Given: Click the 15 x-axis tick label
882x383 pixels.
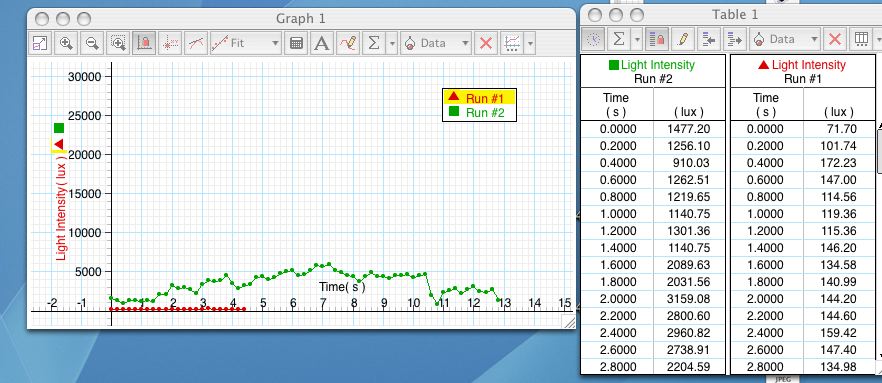Looking at the screenshot, I should click(x=564, y=303).
